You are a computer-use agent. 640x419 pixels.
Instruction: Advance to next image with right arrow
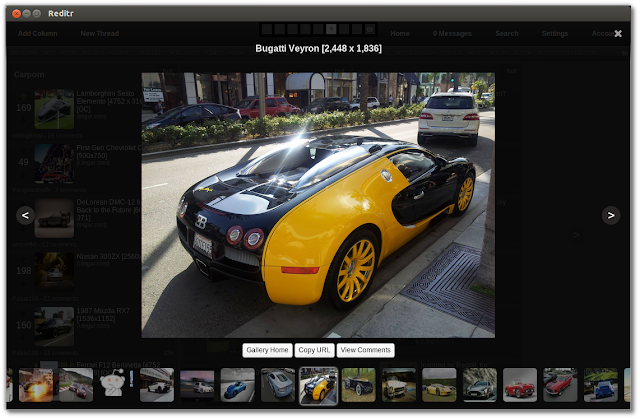tap(611, 215)
